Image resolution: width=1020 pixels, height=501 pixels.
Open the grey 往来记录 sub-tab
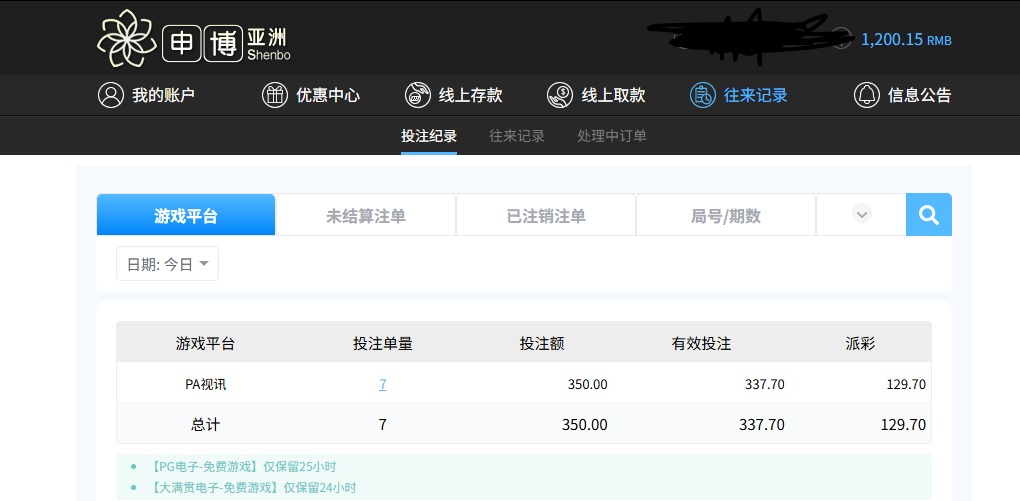point(517,136)
